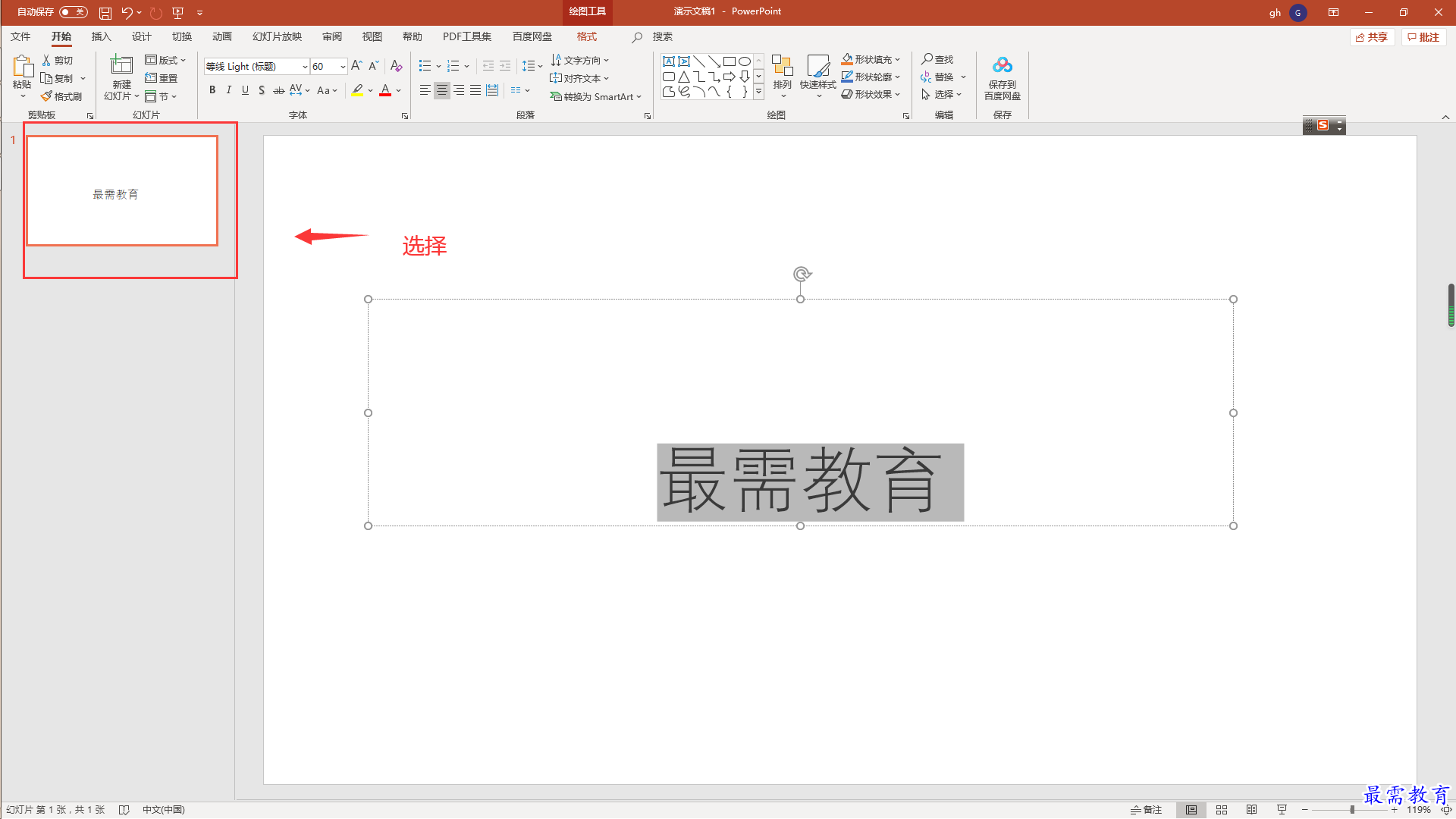
Task: Align text left
Action: tap(425, 90)
